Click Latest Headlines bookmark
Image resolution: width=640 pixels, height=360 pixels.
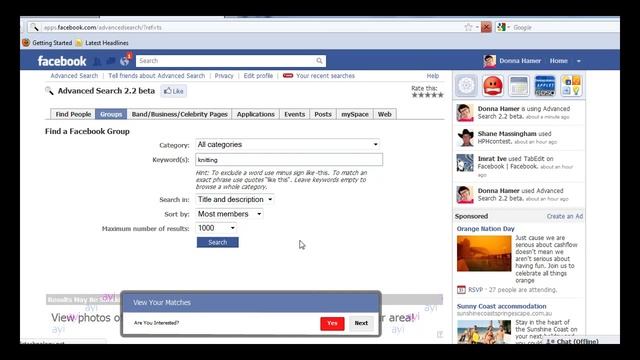107,43
